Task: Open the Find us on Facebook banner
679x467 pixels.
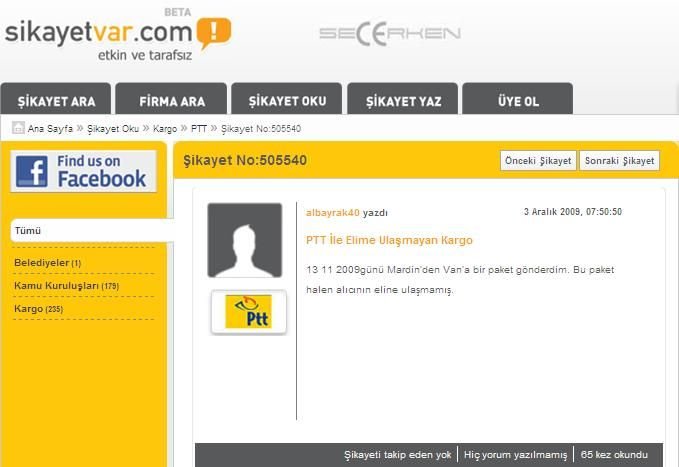Action: (84, 172)
